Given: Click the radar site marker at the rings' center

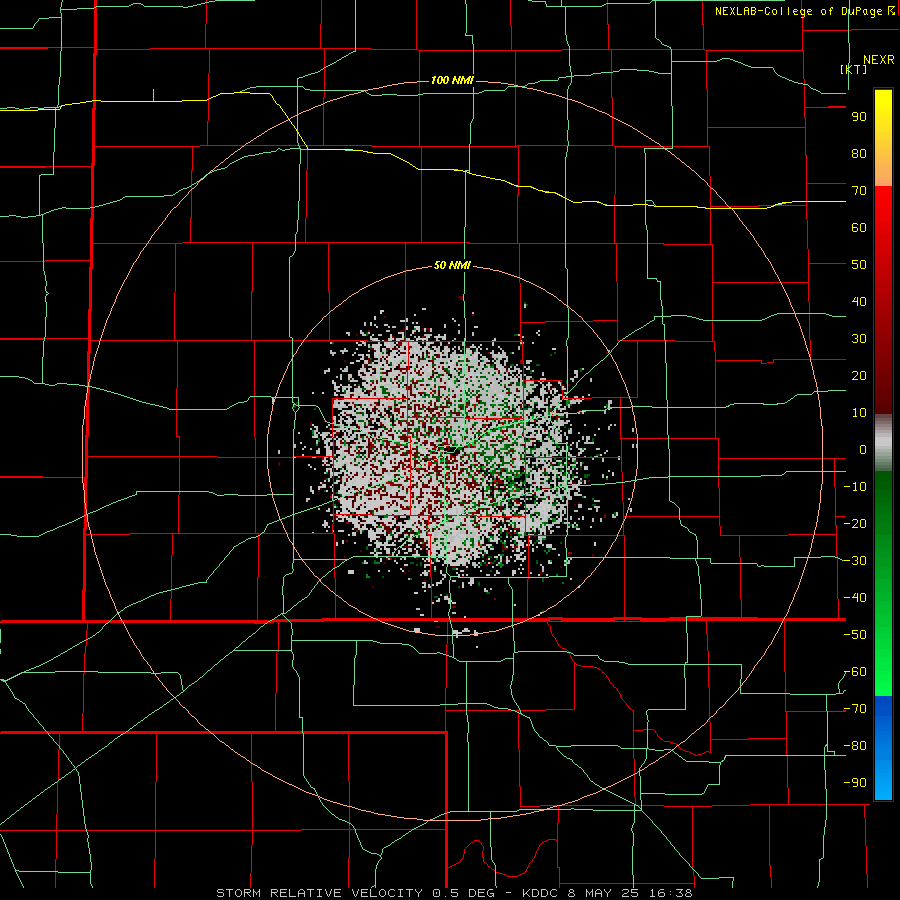Looking at the screenshot, I should click(452, 450).
